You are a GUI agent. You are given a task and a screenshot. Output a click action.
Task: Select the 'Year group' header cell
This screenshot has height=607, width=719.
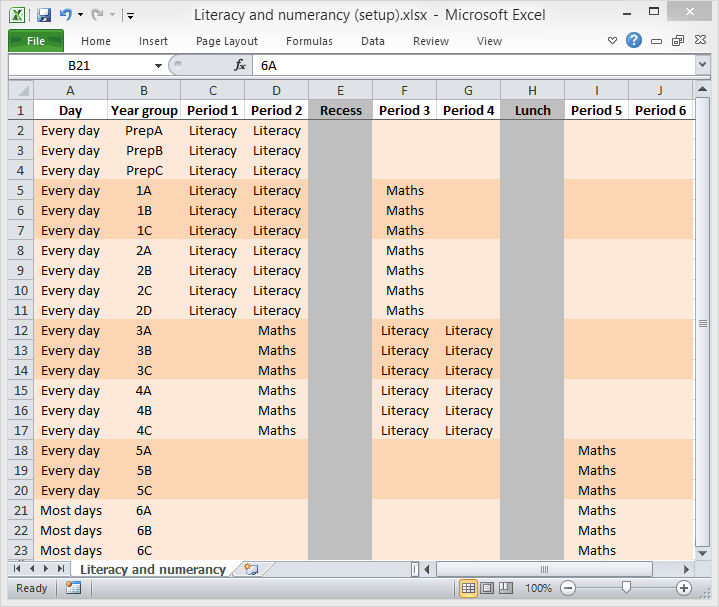pyautogui.click(x=144, y=110)
